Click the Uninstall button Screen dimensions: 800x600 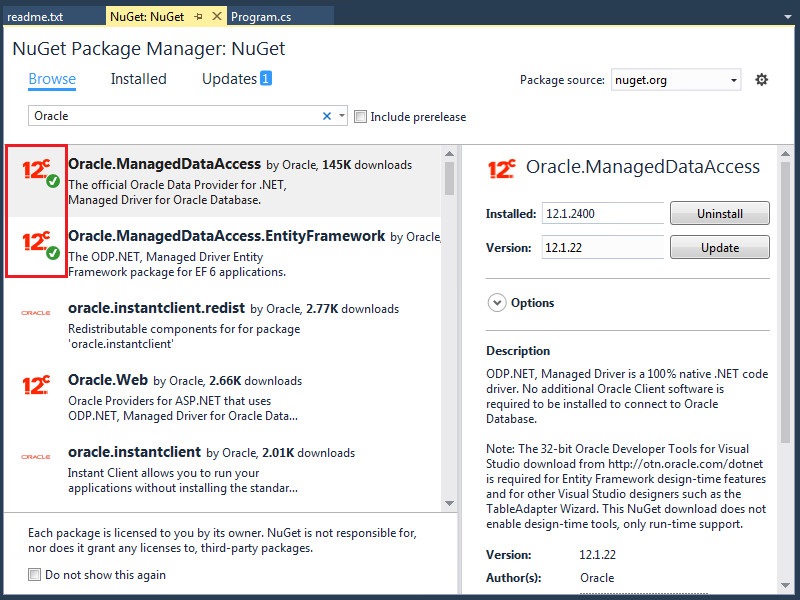(x=719, y=213)
